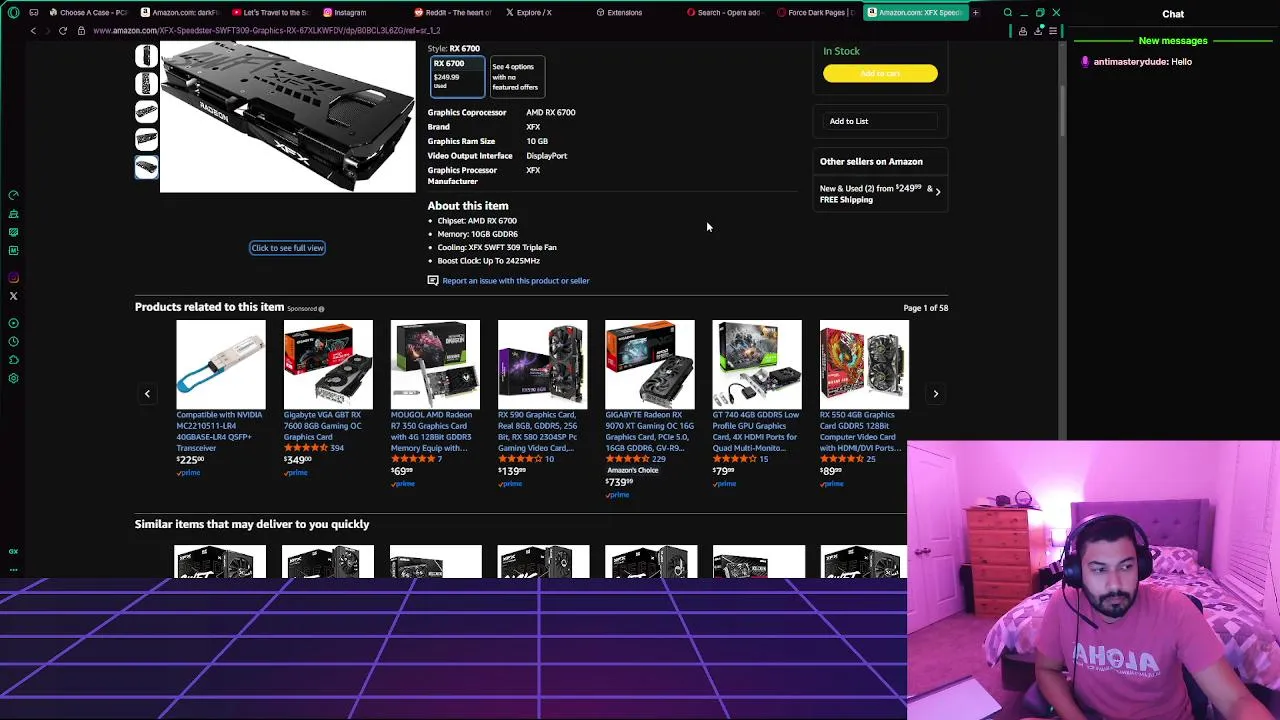Click 'Page 1 of 58' text

point(926,308)
